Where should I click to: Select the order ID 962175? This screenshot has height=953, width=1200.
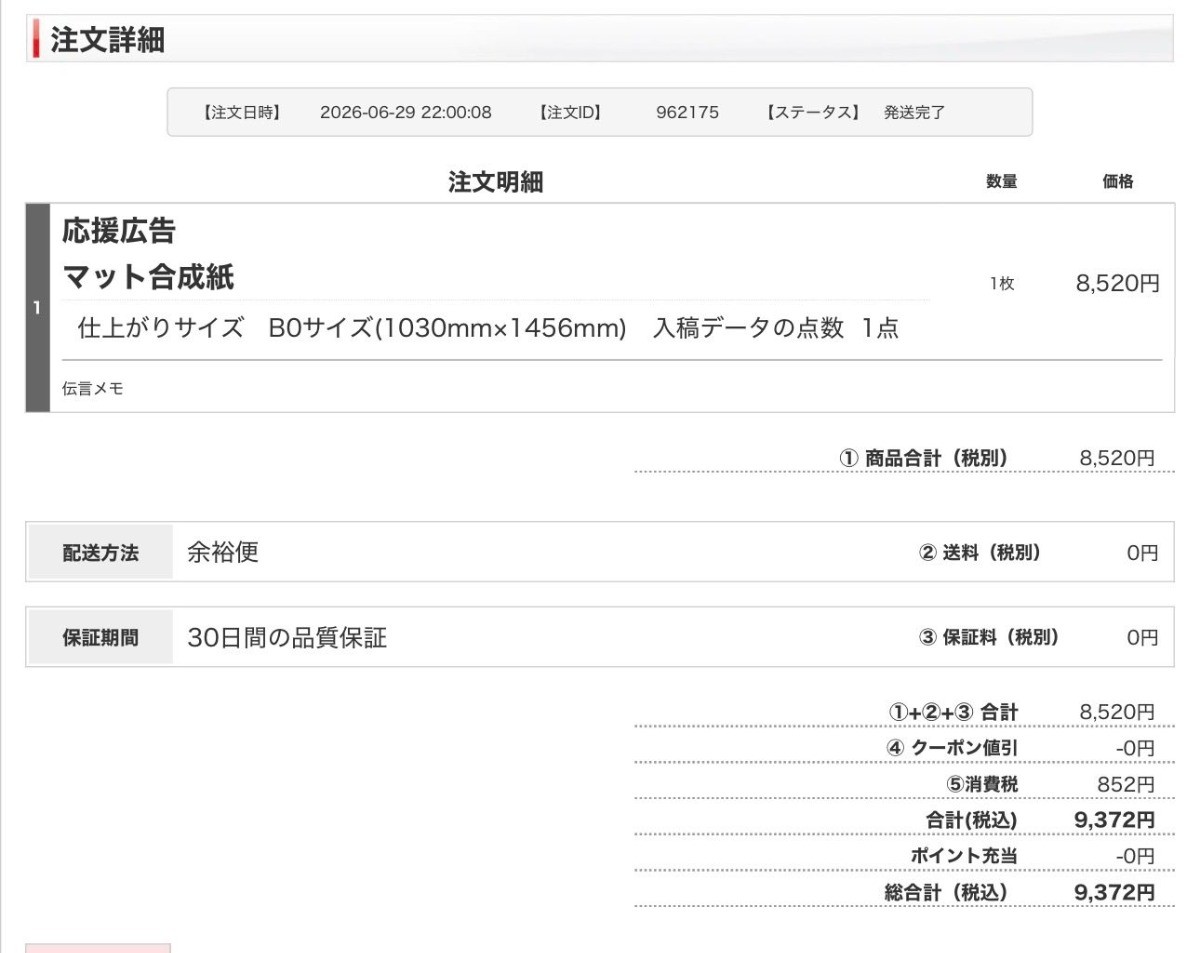tap(687, 112)
